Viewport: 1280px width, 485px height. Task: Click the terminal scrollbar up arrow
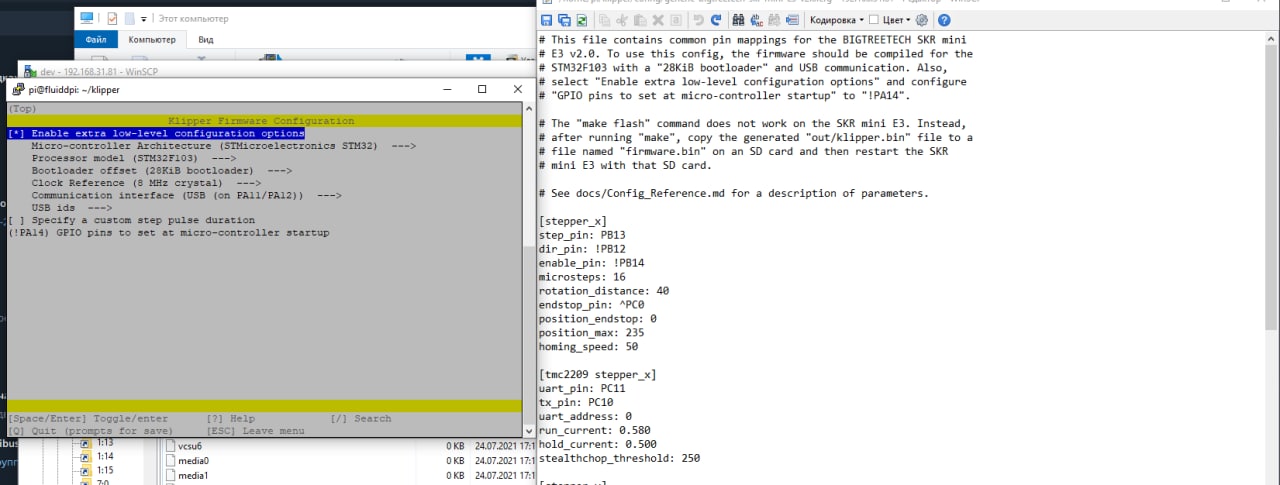tap(529, 108)
